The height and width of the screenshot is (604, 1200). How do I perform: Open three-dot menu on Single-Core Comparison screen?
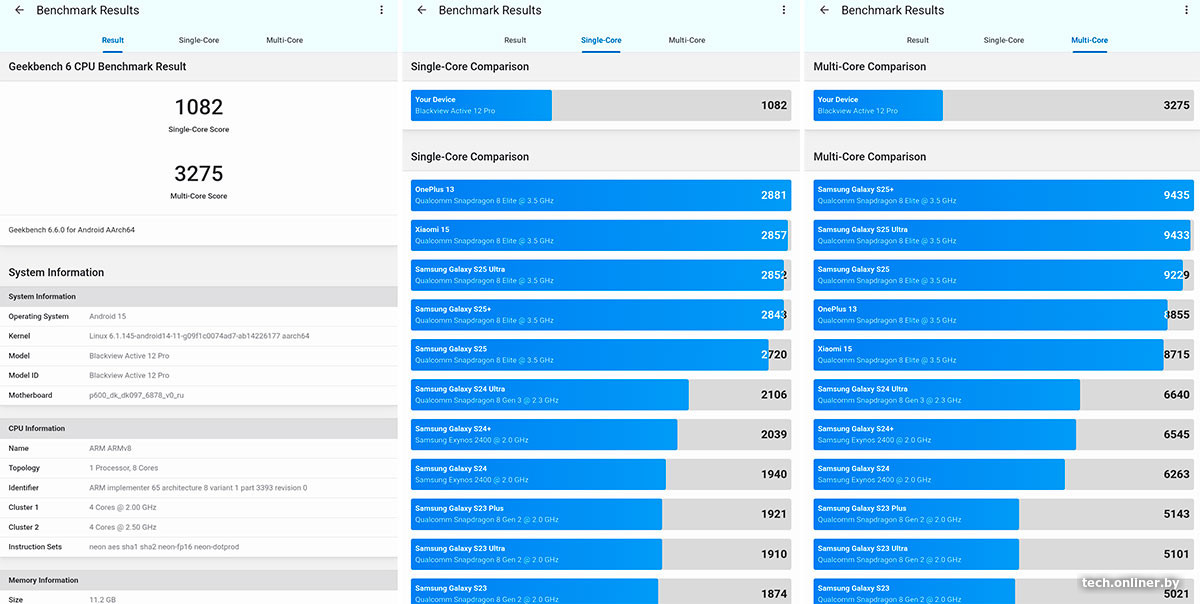click(x=784, y=11)
